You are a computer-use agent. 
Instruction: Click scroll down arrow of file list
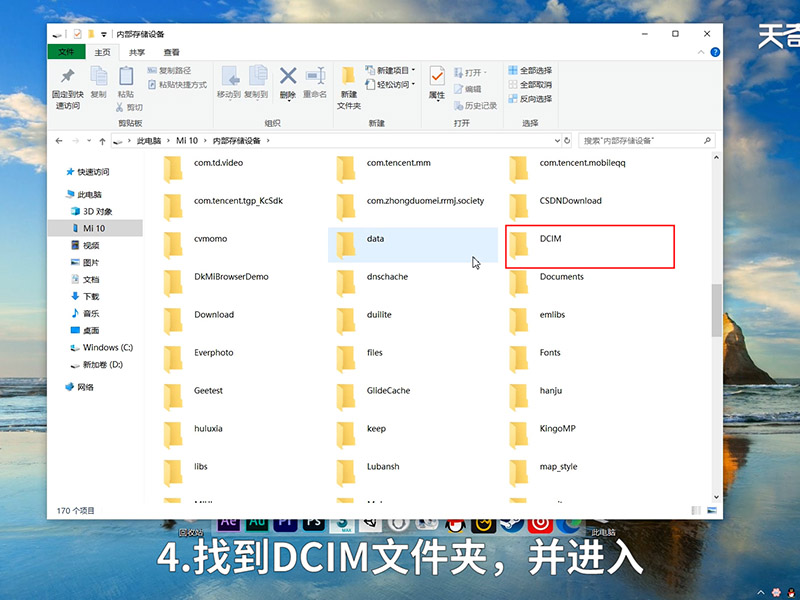[716, 497]
